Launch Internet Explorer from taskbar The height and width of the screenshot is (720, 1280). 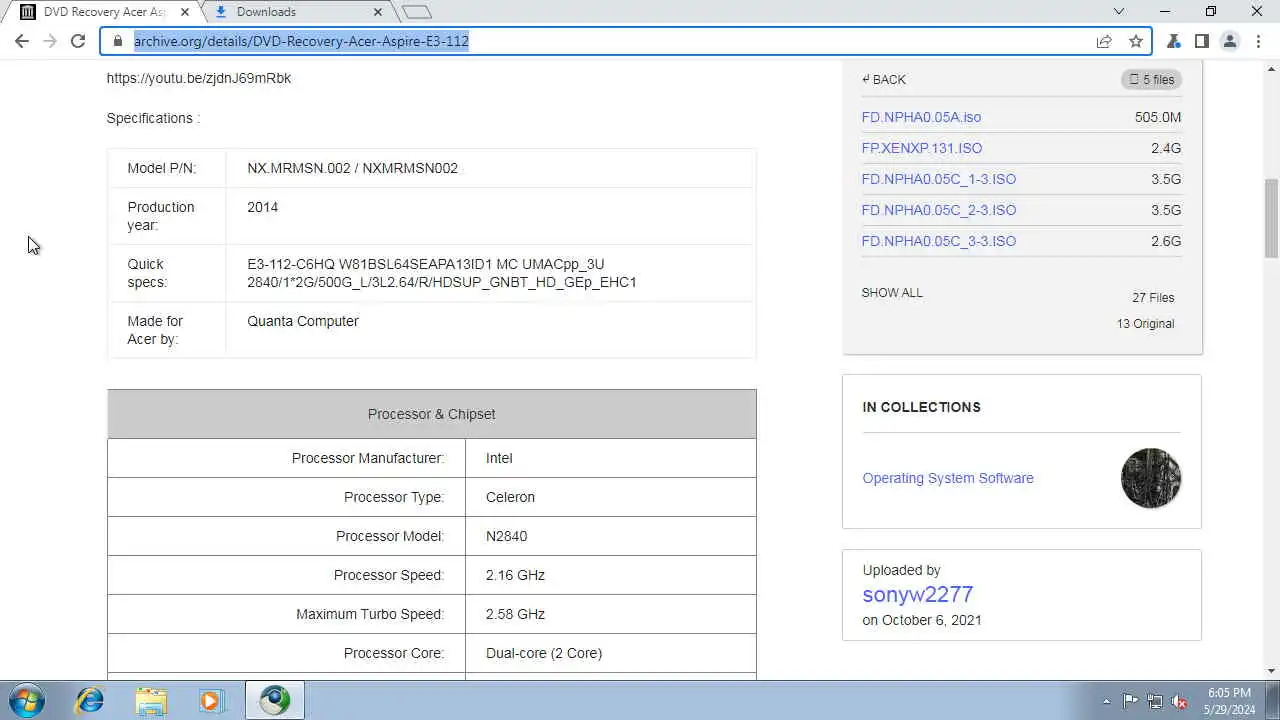pyautogui.click(x=90, y=700)
